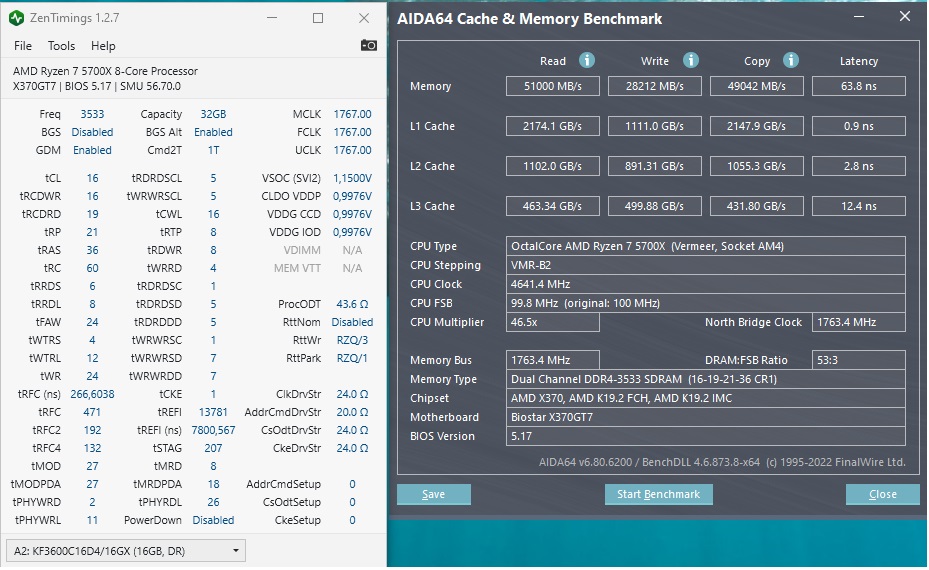Maximize the ZenTimings window
Screen dimensions: 929x570
pos(318,18)
